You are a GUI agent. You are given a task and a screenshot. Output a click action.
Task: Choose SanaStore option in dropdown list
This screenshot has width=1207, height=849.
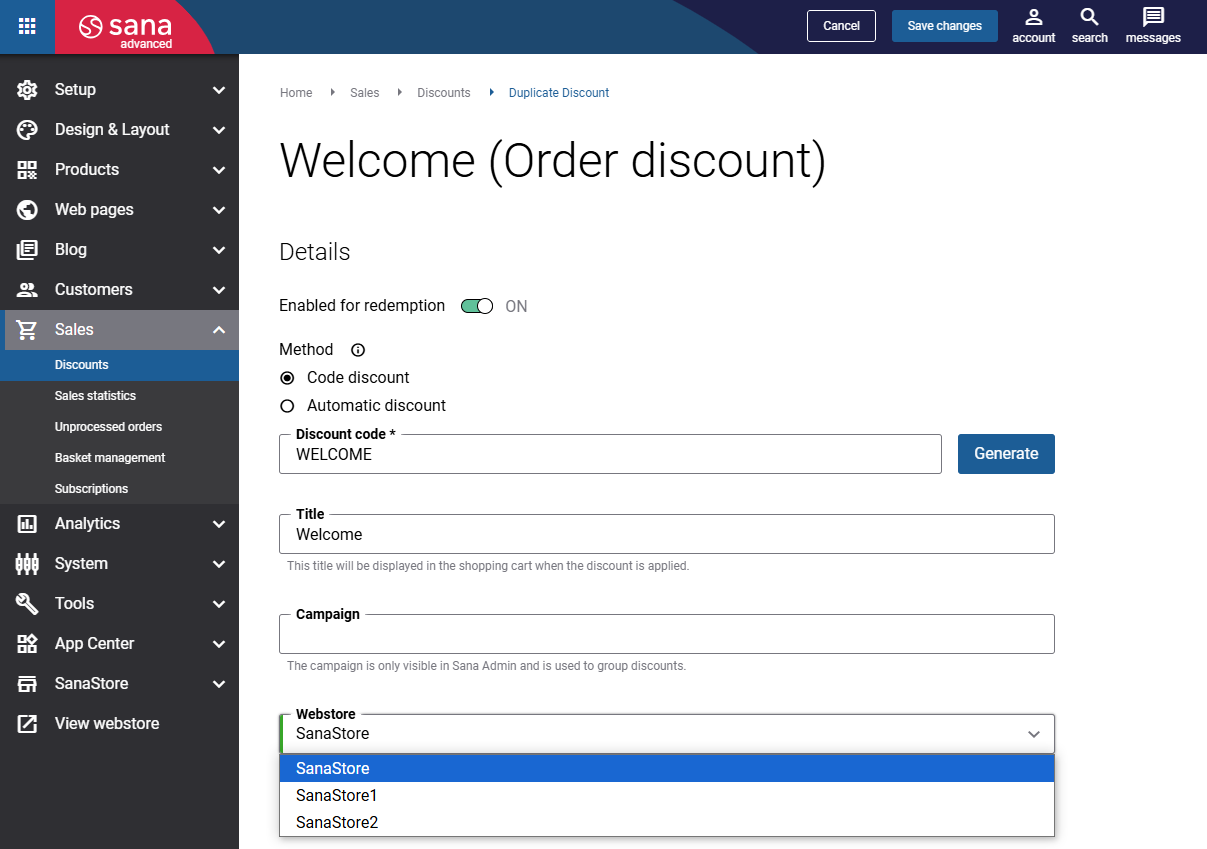coord(667,768)
